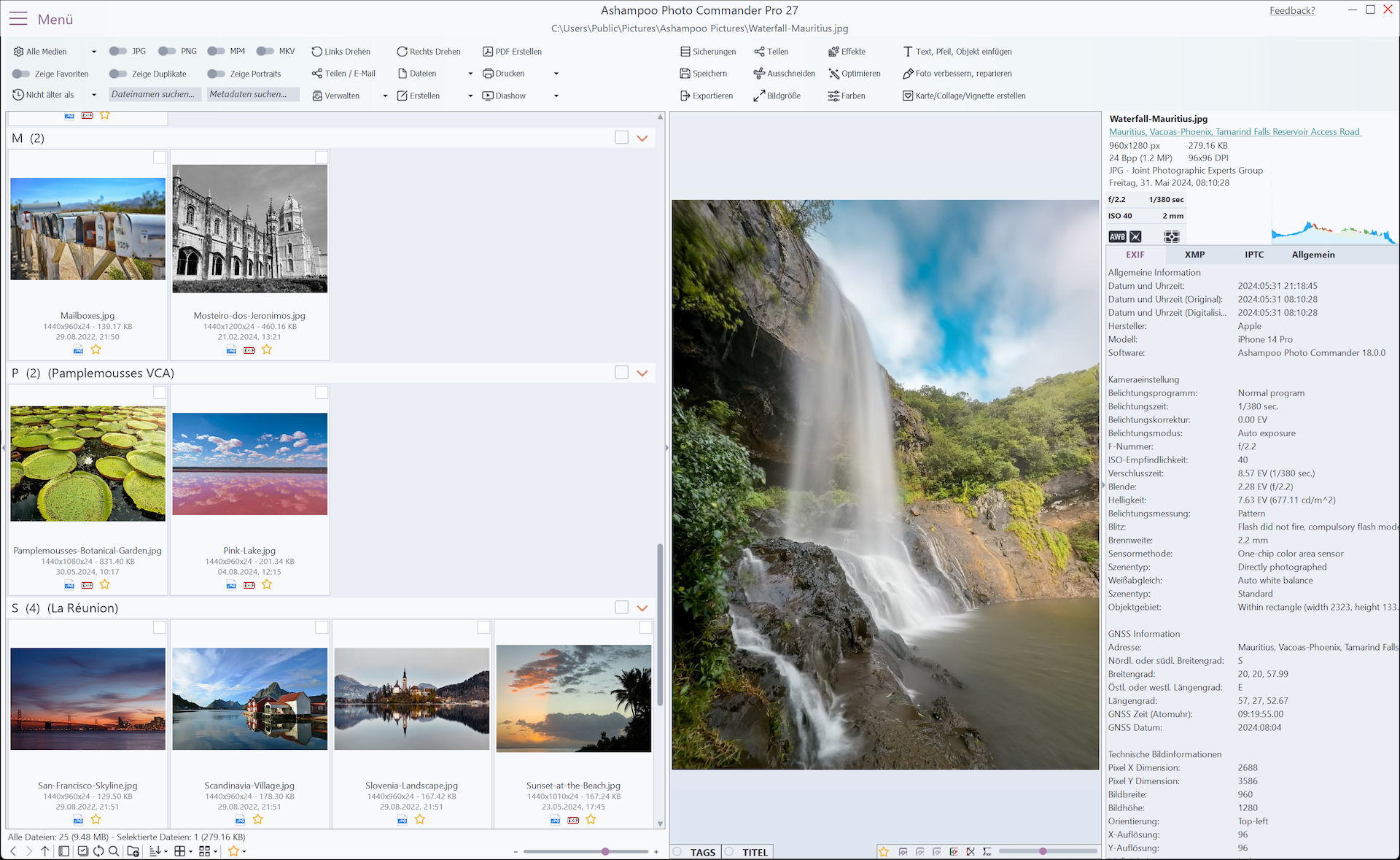Click the Metadaten suchen search field
This screenshot has width=1400, height=860.
tap(252, 94)
